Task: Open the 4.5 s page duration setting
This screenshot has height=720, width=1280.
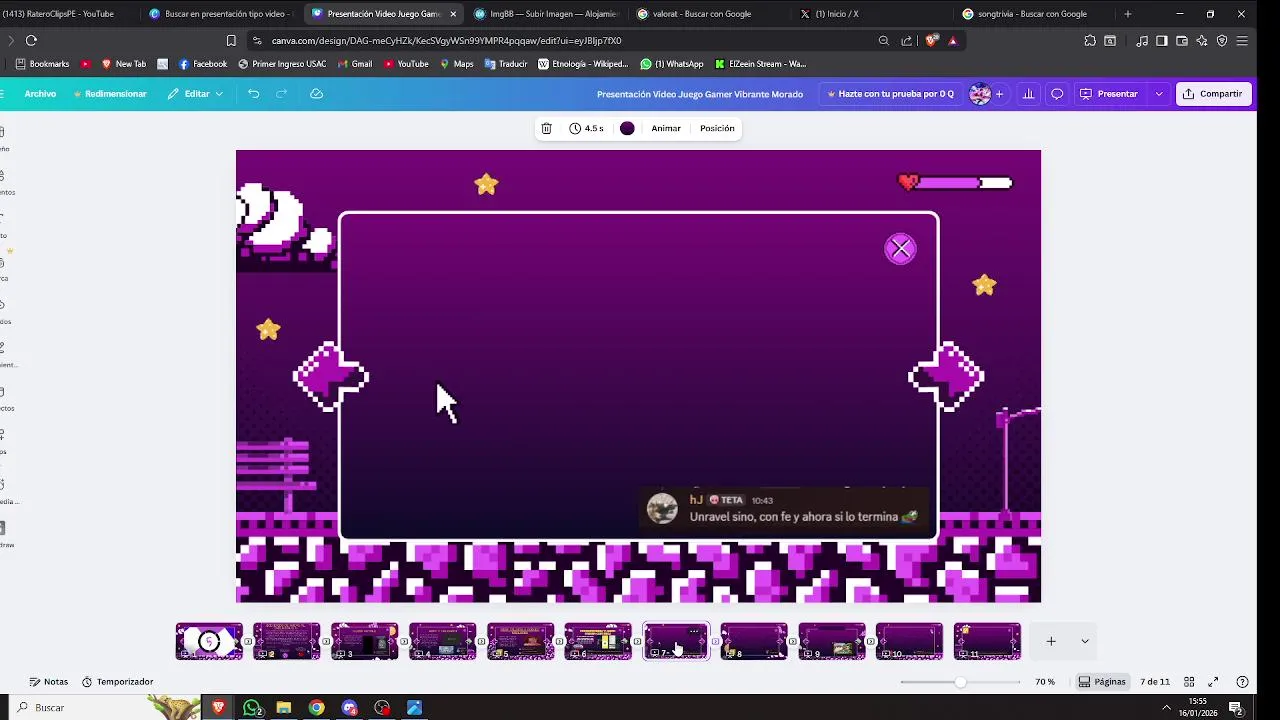Action: coord(586,128)
